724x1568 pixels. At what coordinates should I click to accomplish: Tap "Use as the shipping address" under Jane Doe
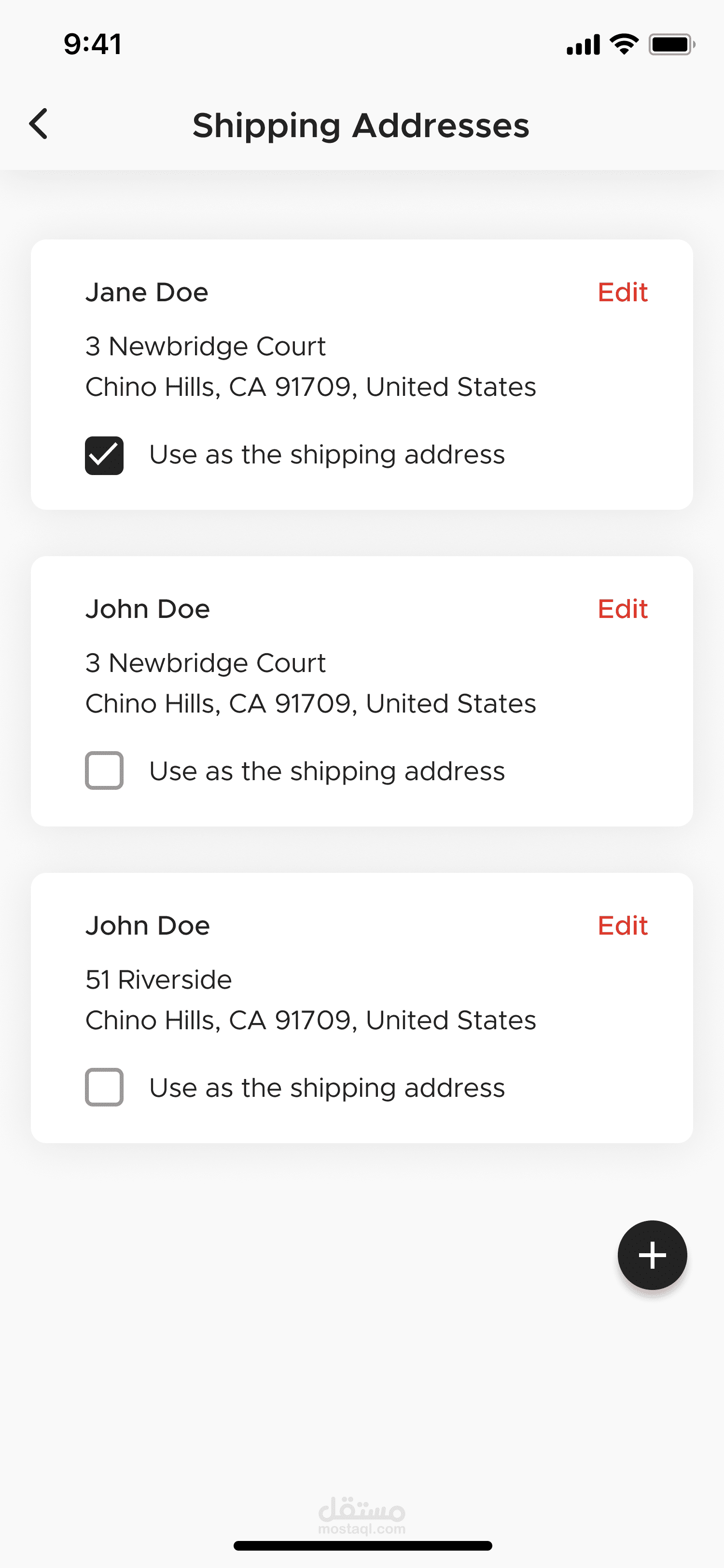point(327,455)
